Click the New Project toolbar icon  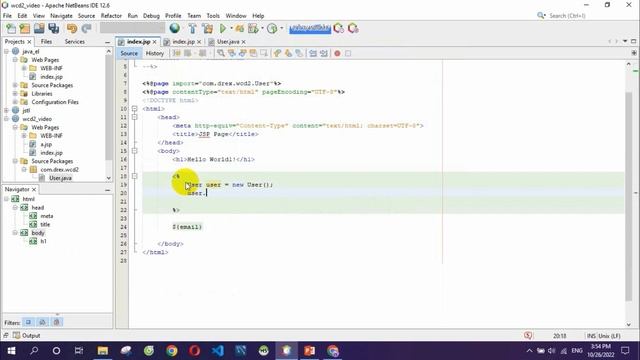[x=25, y=28]
